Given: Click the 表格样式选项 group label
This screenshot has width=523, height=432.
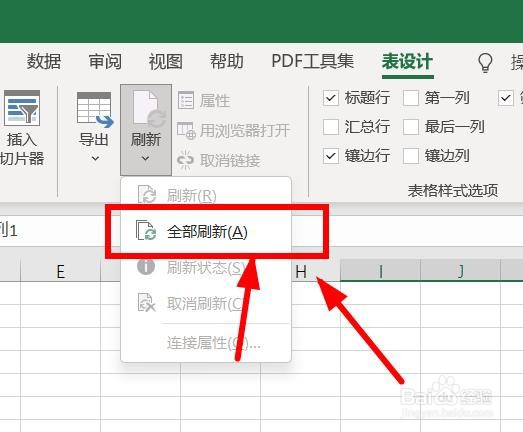Looking at the screenshot, I should click(x=453, y=191).
